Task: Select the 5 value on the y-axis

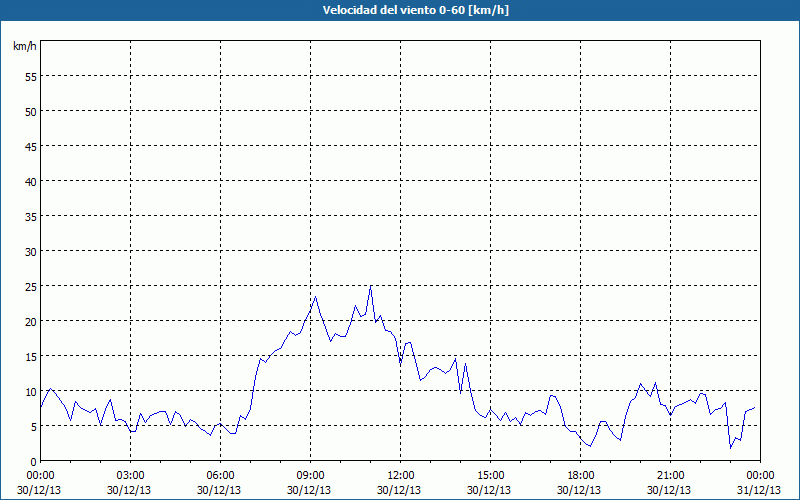Action: click(34, 427)
